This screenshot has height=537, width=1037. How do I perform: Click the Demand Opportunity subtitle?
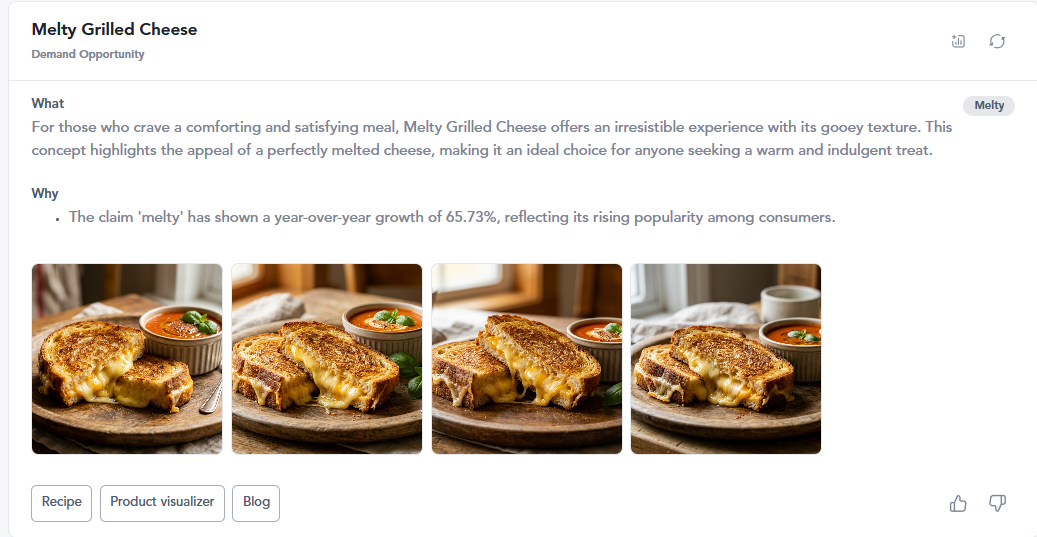(x=88, y=54)
